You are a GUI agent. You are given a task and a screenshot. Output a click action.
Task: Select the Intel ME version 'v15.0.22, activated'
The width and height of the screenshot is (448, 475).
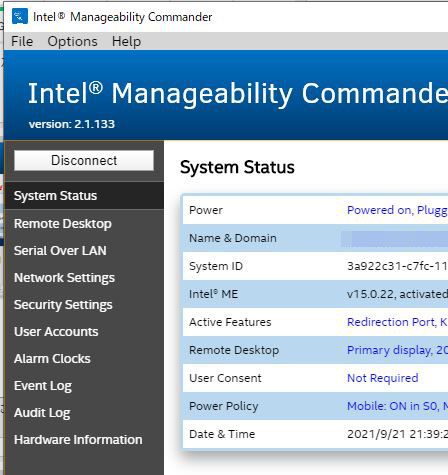(x=397, y=294)
